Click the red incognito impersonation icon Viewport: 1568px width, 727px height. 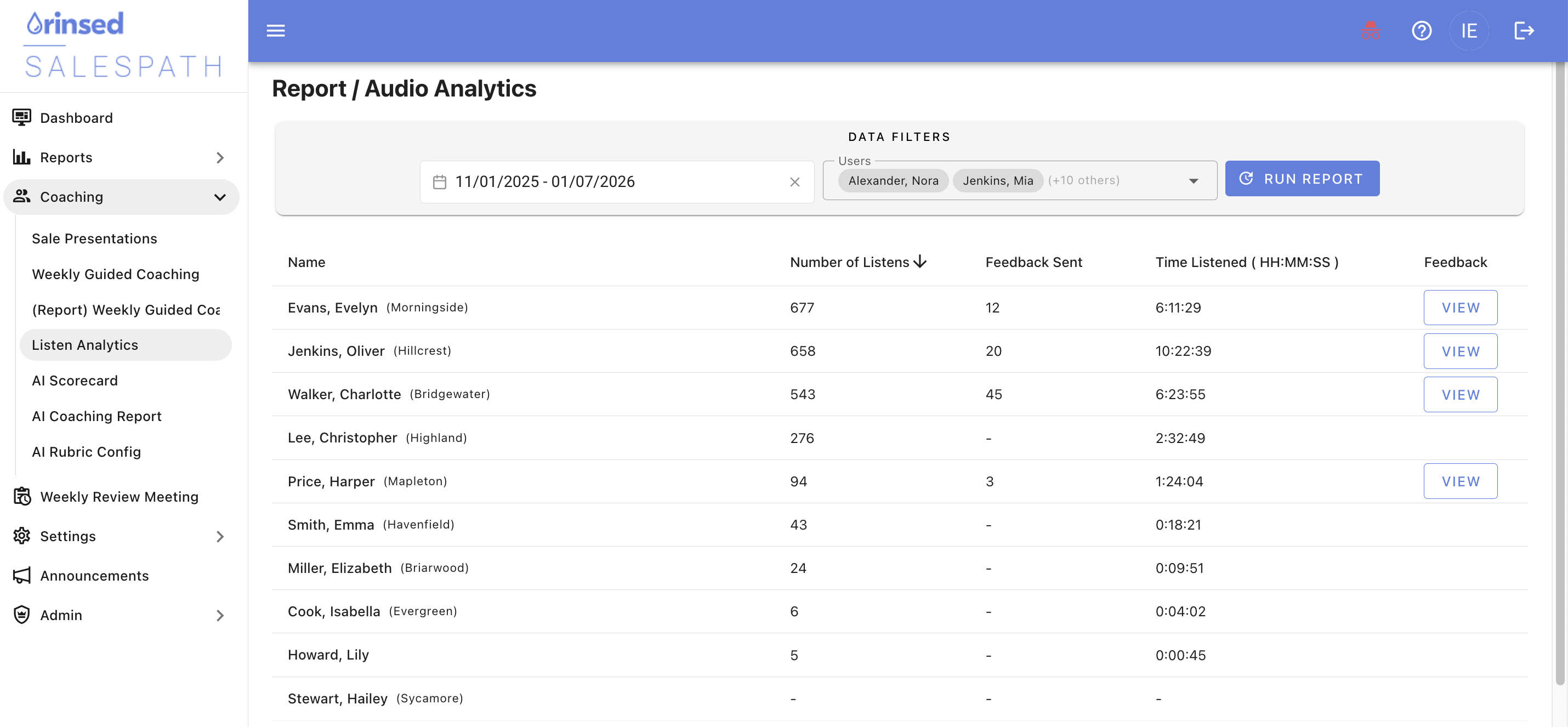1370,31
